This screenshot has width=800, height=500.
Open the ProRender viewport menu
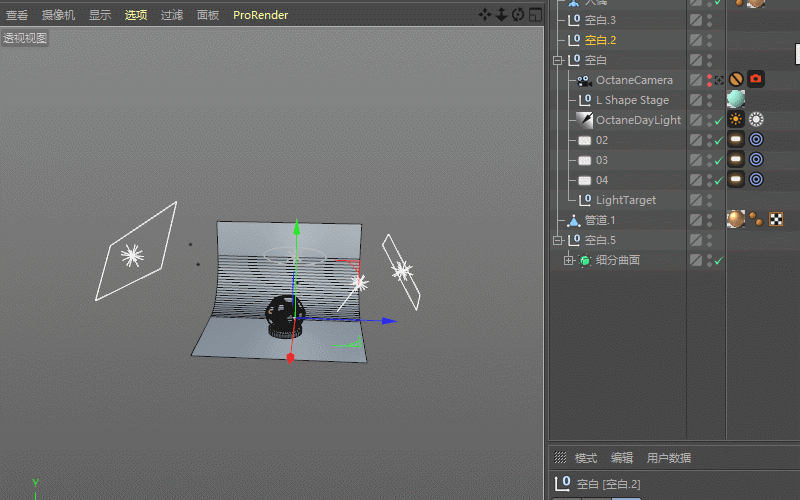(260, 15)
